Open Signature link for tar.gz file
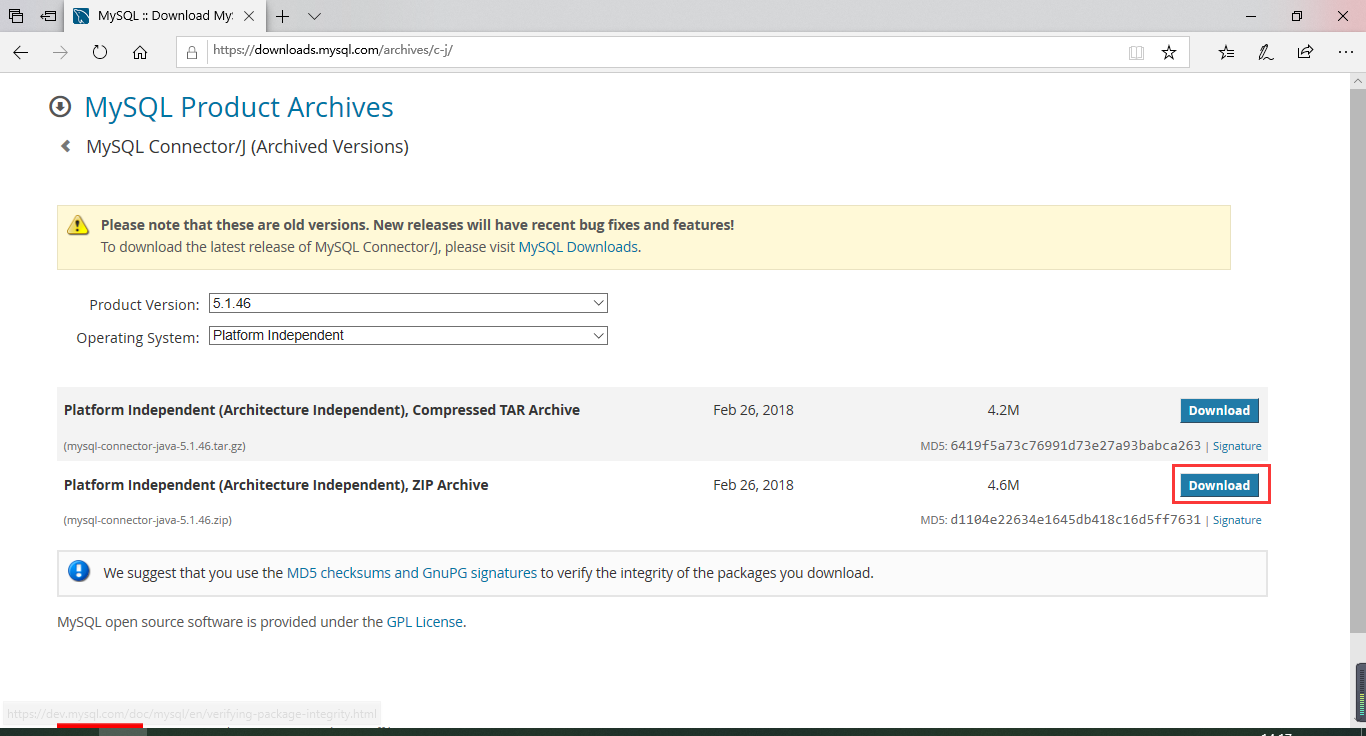The height and width of the screenshot is (736, 1366). click(x=1237, y=446)
